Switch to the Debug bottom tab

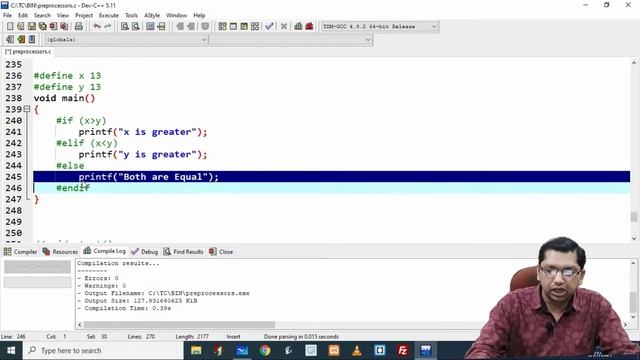pos(144,252)
